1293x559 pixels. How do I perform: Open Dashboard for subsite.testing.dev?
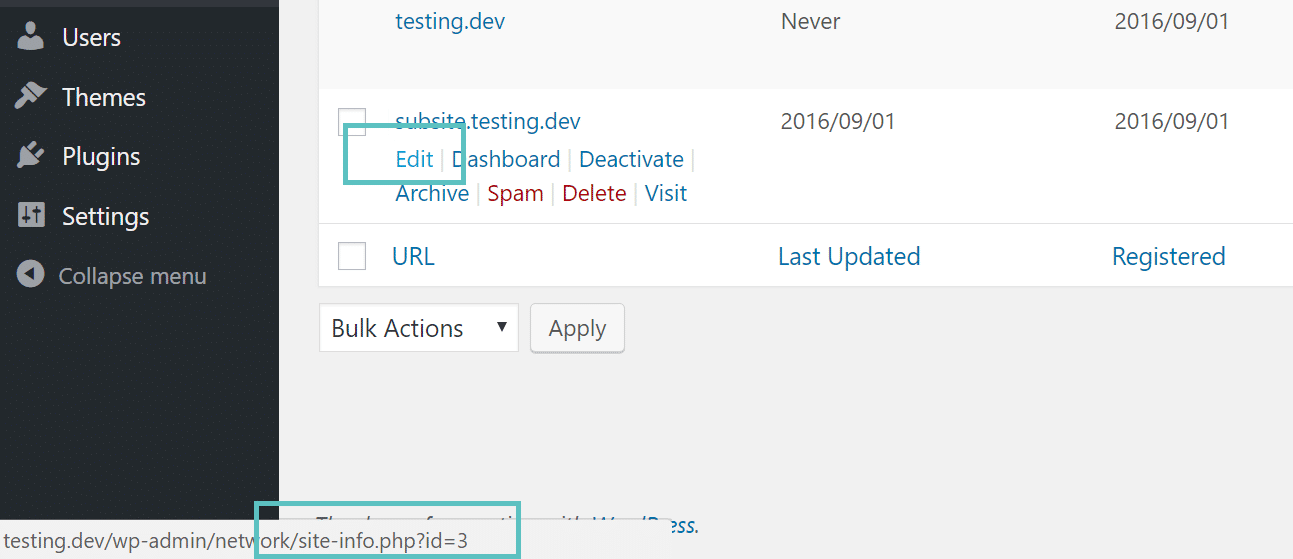(506, 159)
